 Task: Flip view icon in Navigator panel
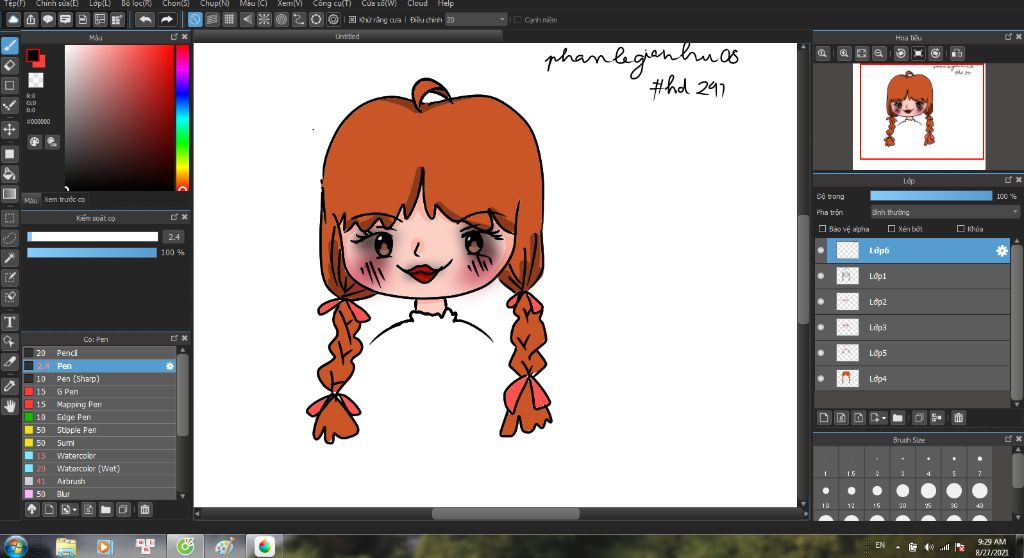click(957, 54)
